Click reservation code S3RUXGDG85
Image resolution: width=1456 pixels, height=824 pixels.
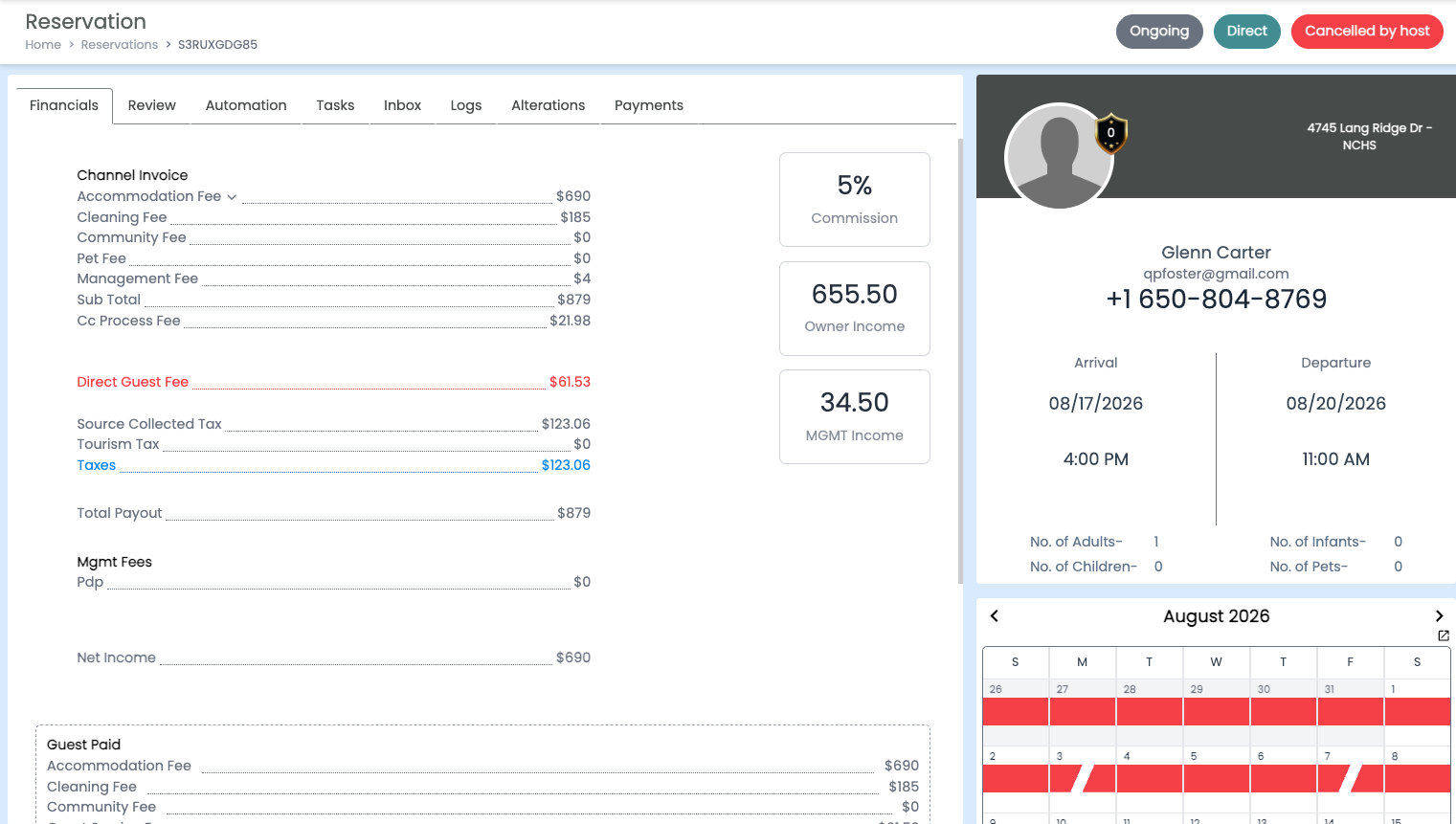[x=217, y=45]
